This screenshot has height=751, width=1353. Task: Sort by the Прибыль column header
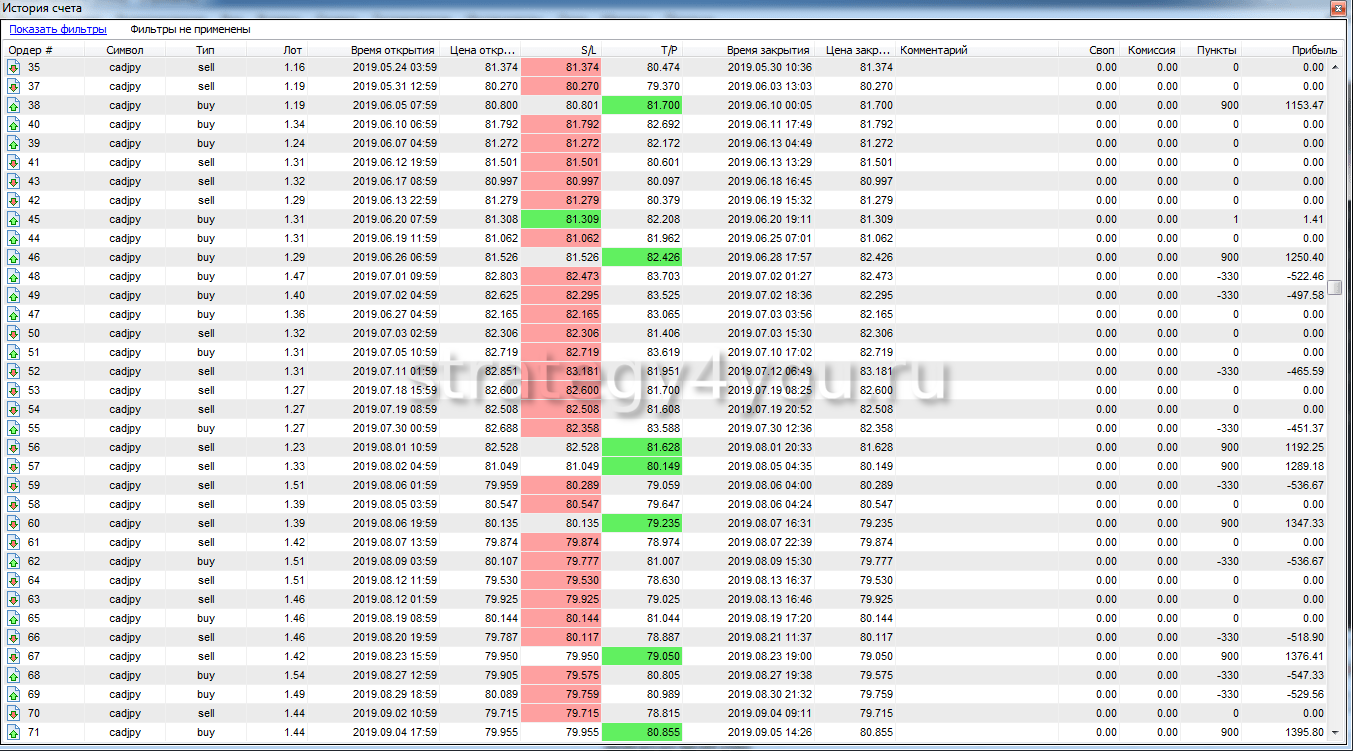pos(1314,49)
